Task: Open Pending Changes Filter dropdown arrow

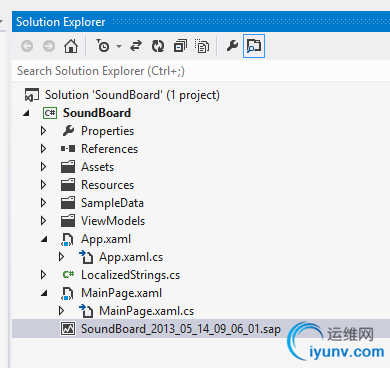Action: pos(119,46)
